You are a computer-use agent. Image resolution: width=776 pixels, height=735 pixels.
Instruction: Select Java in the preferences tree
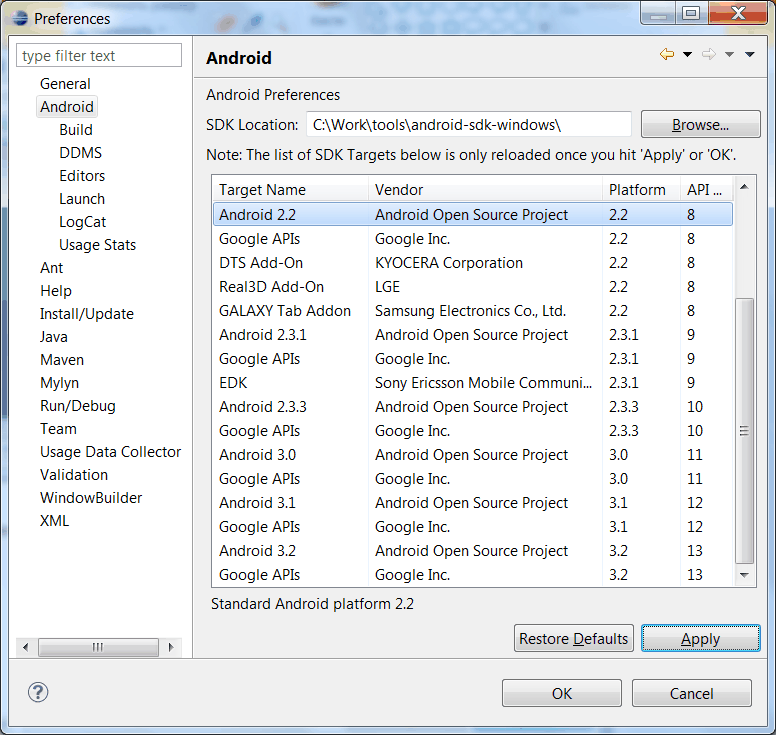(53, 337)
